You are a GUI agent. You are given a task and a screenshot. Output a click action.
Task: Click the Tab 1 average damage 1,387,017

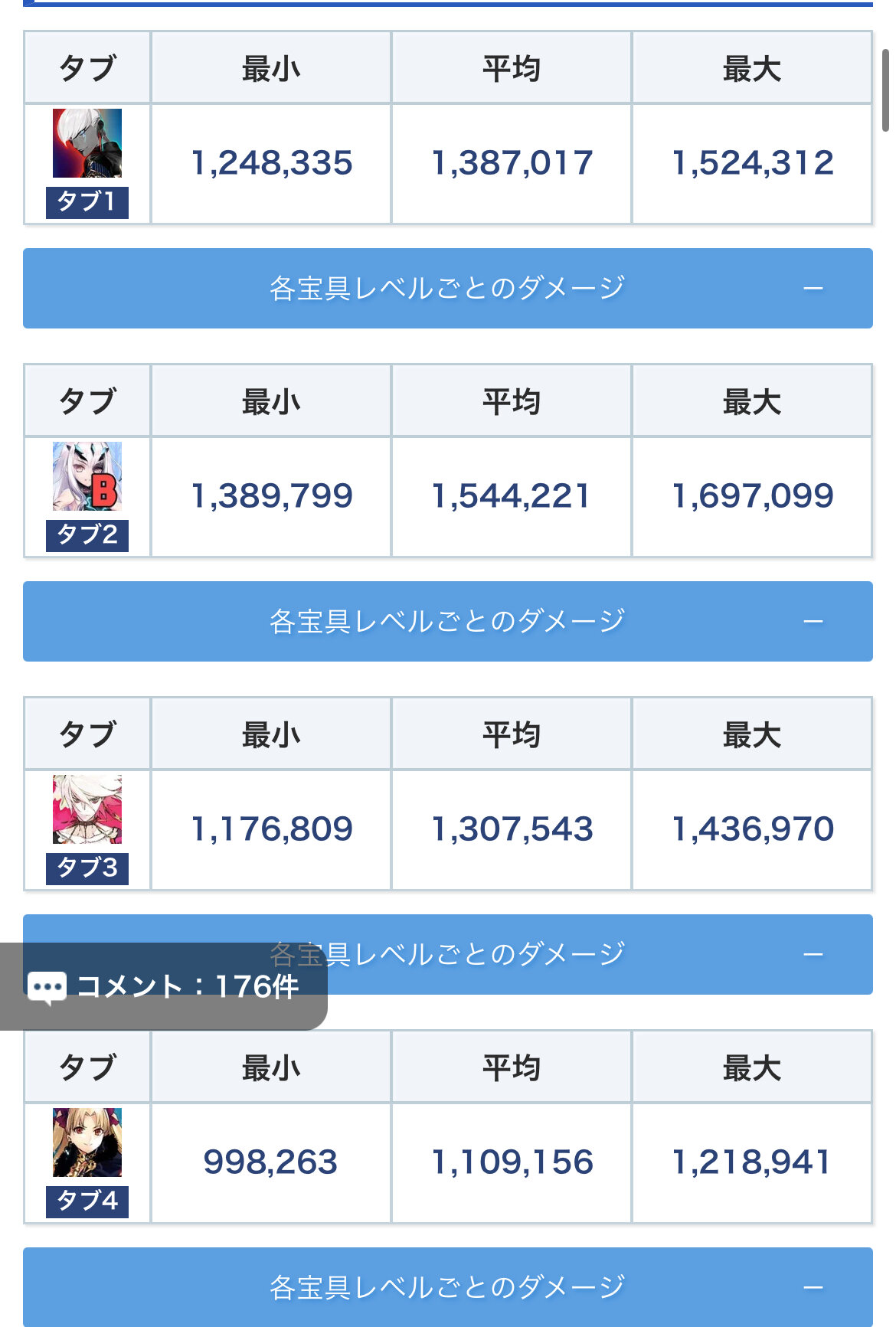click(512, 163)
